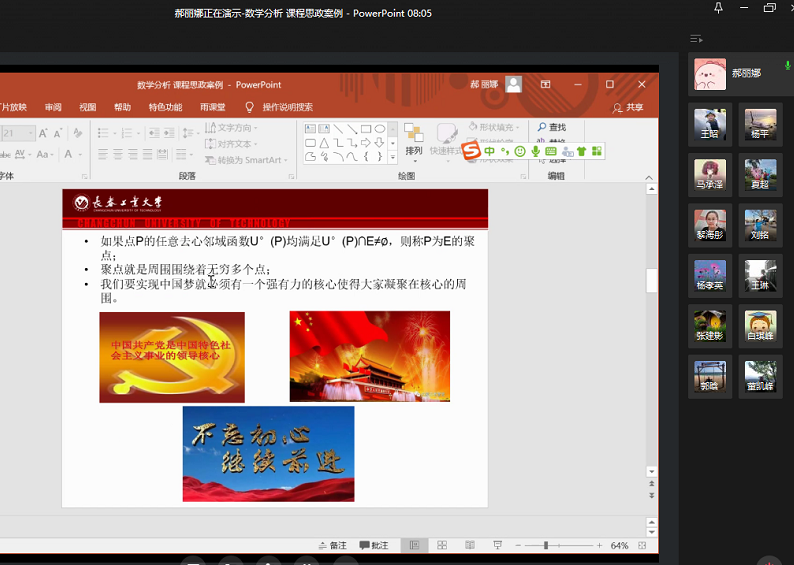Screen dimensions: 794x565
Task: Open 文字方向 text direction dropdown
Action: (232, 128)
